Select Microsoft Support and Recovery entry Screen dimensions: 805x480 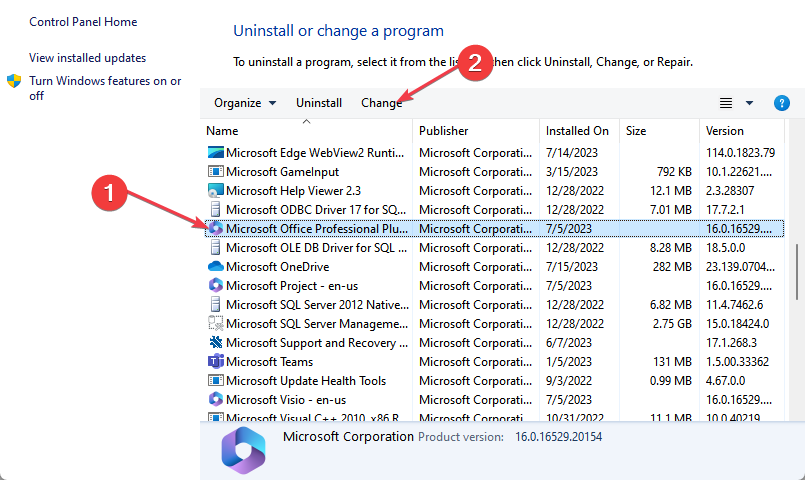pos(317,342)
